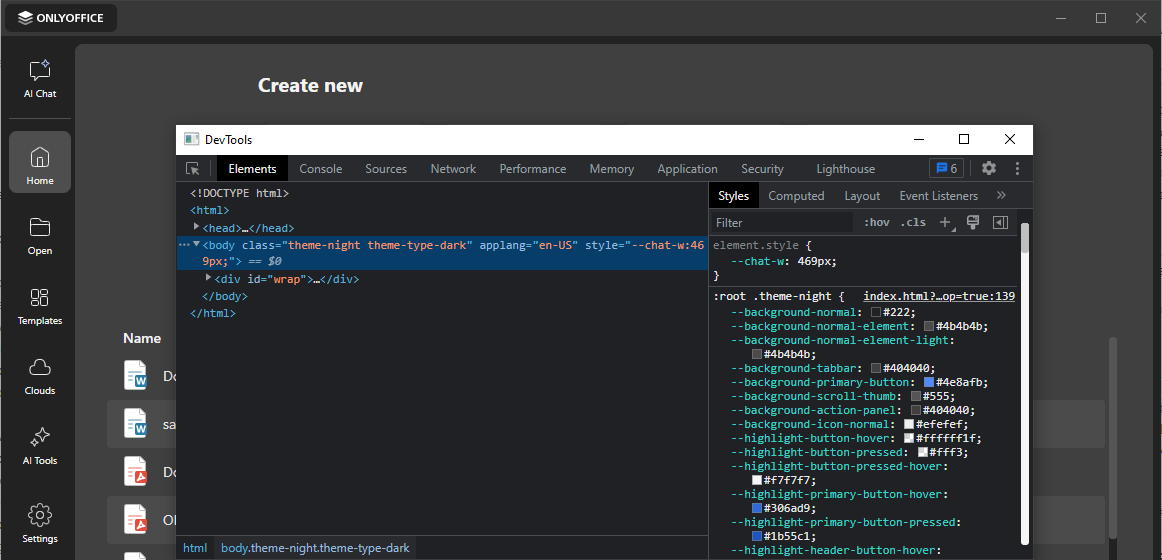Click the Name column header in file list
This screenshot has width=1162, height=560.
142,339
